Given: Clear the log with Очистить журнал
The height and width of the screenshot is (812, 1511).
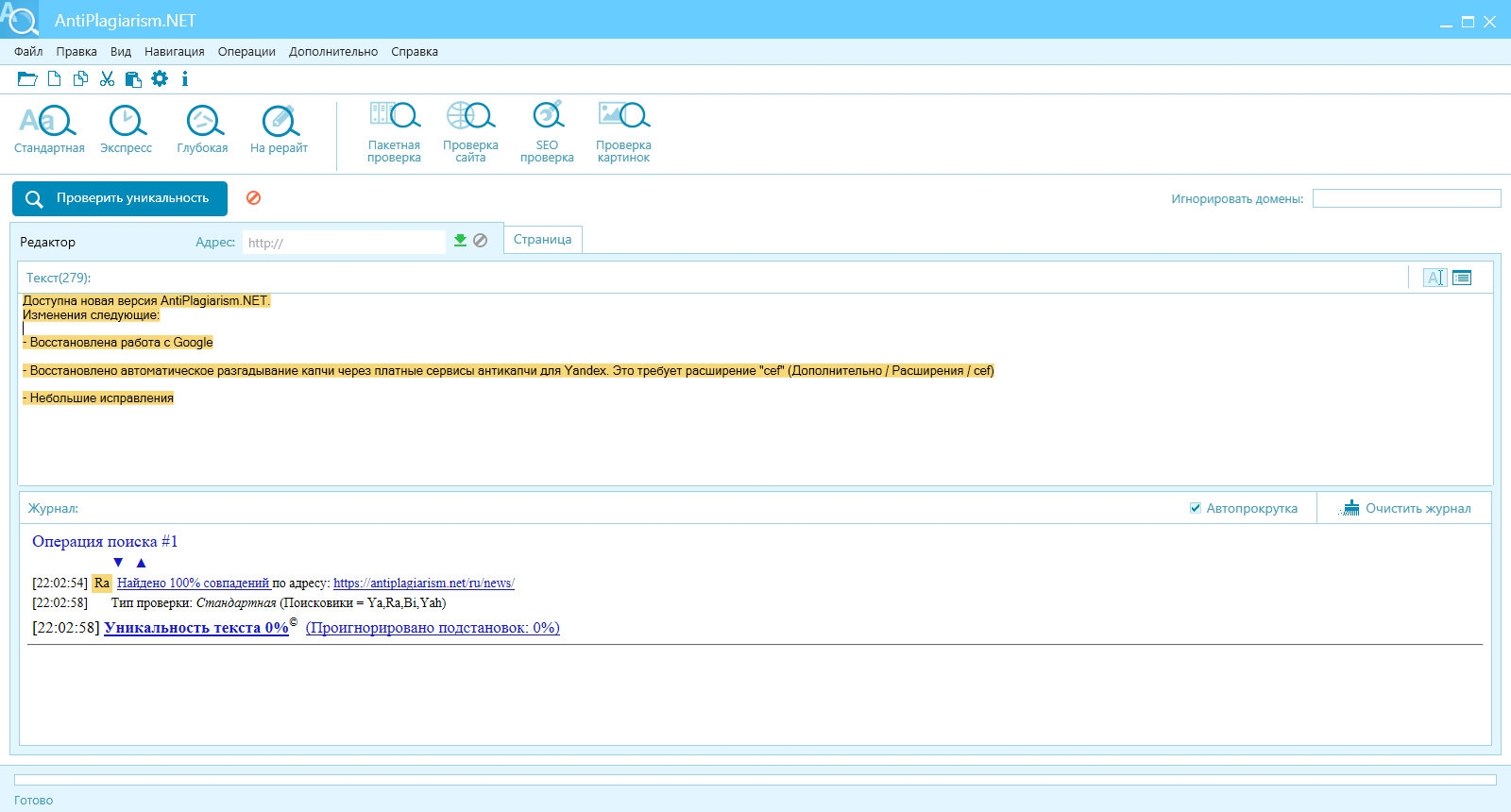Looking at the screenshot, I should point(1405,508).
